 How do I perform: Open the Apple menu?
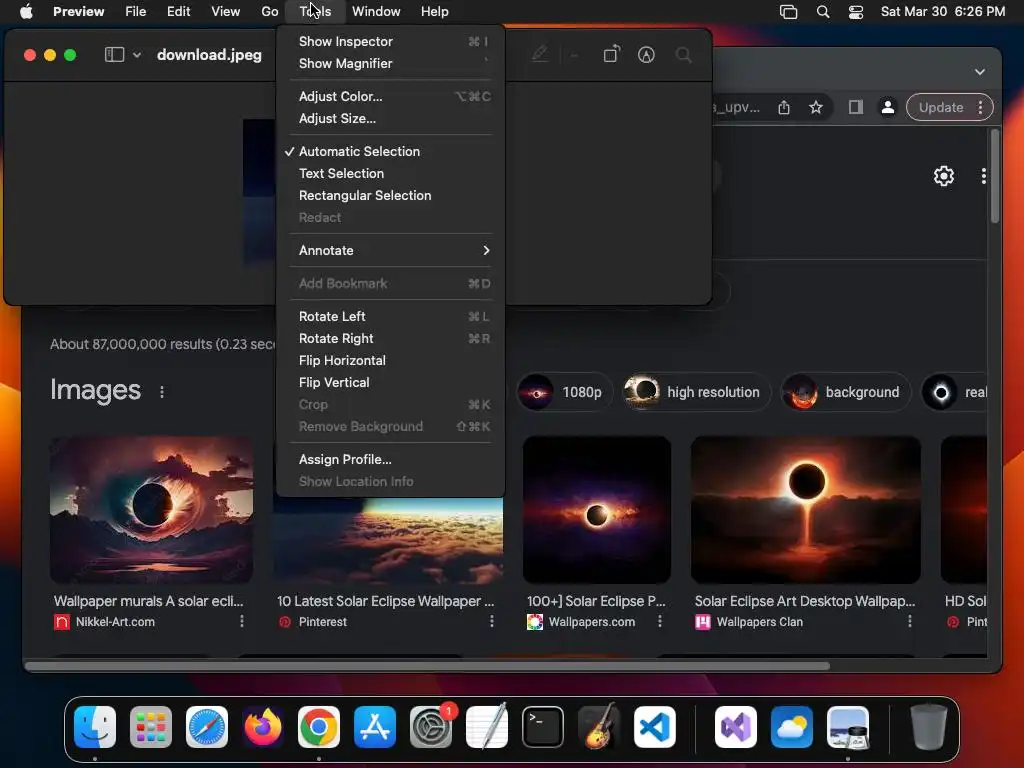[x=26, y=11]
